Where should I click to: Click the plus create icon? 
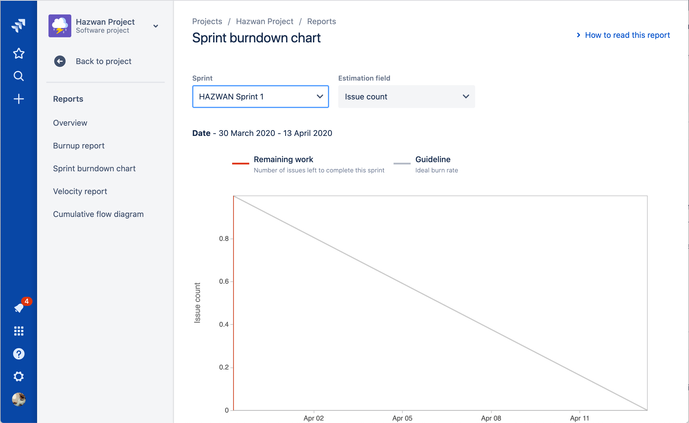[18, 99]
